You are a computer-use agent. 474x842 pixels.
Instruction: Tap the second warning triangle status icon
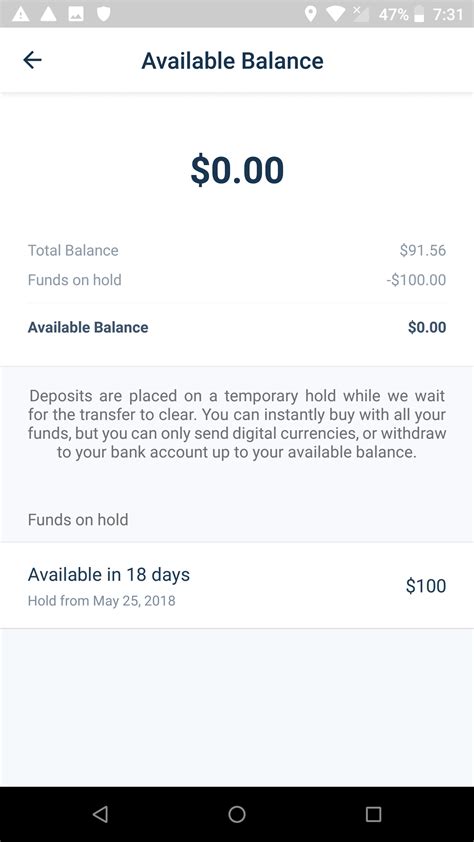click(x=48, y=14)
